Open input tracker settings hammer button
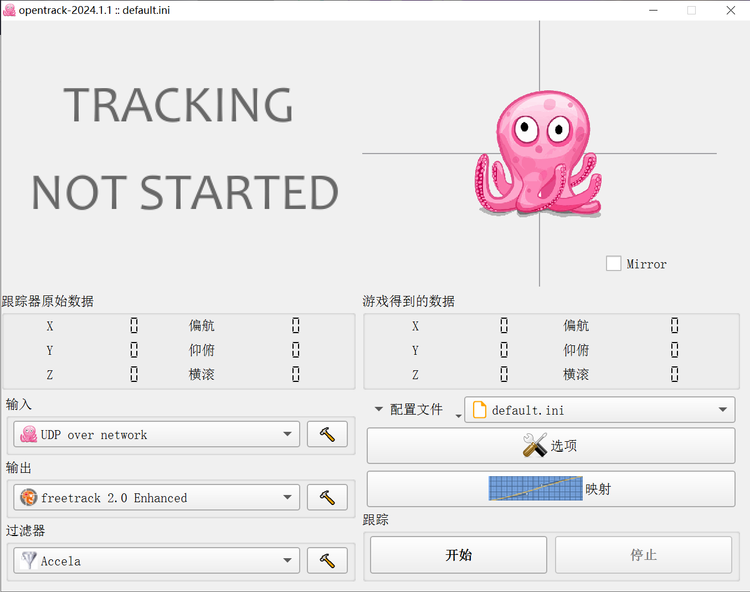Image resolution: width=750 pixels, height=592 pixels. coord(327,434)
